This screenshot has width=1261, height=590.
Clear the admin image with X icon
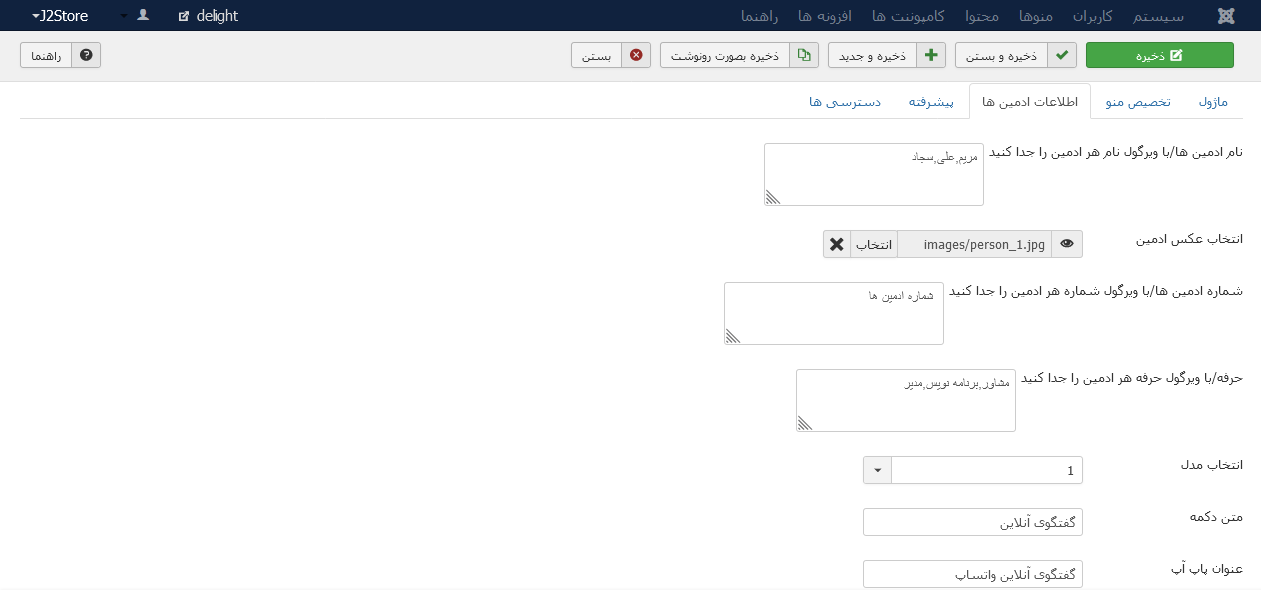coord(837,244)
